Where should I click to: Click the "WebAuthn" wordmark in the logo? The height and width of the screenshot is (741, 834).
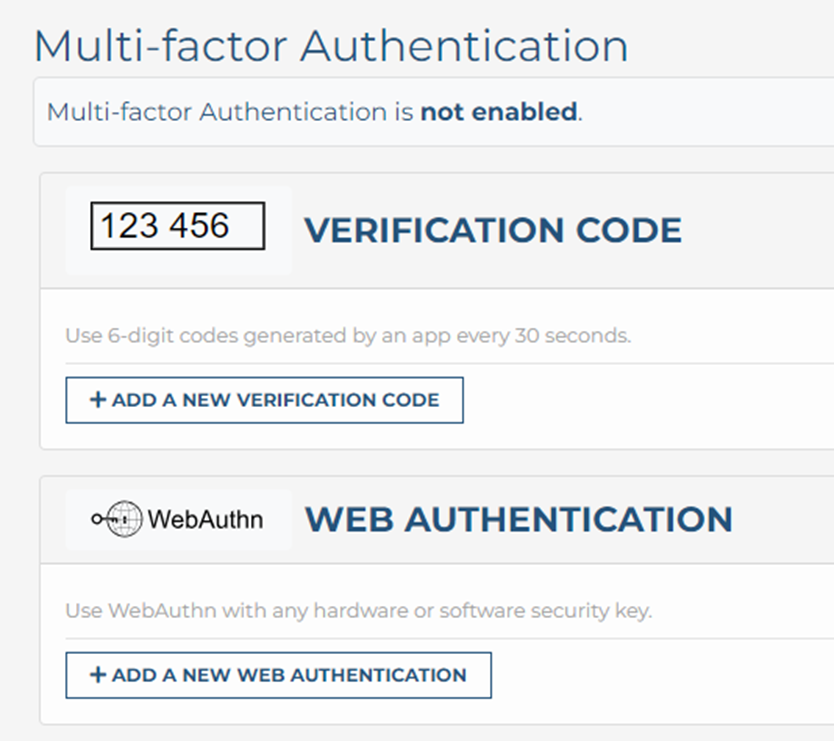tap(205, 519)
